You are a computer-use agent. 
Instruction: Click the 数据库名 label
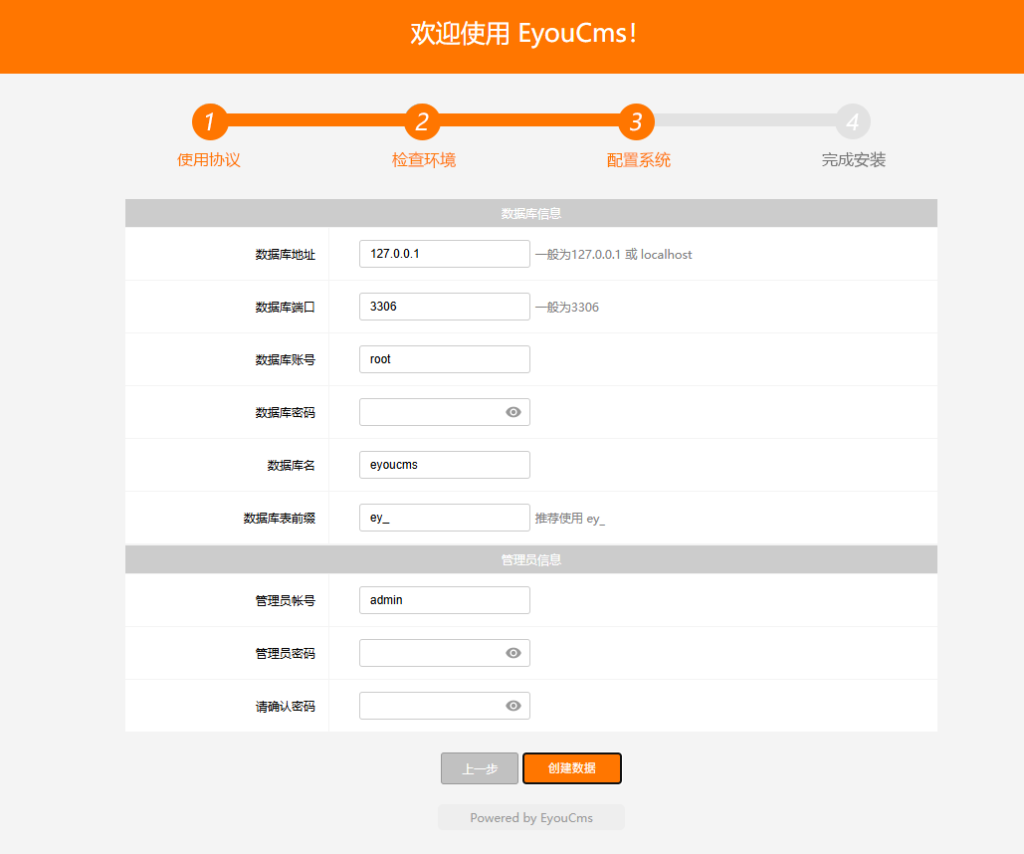(291, 466)
